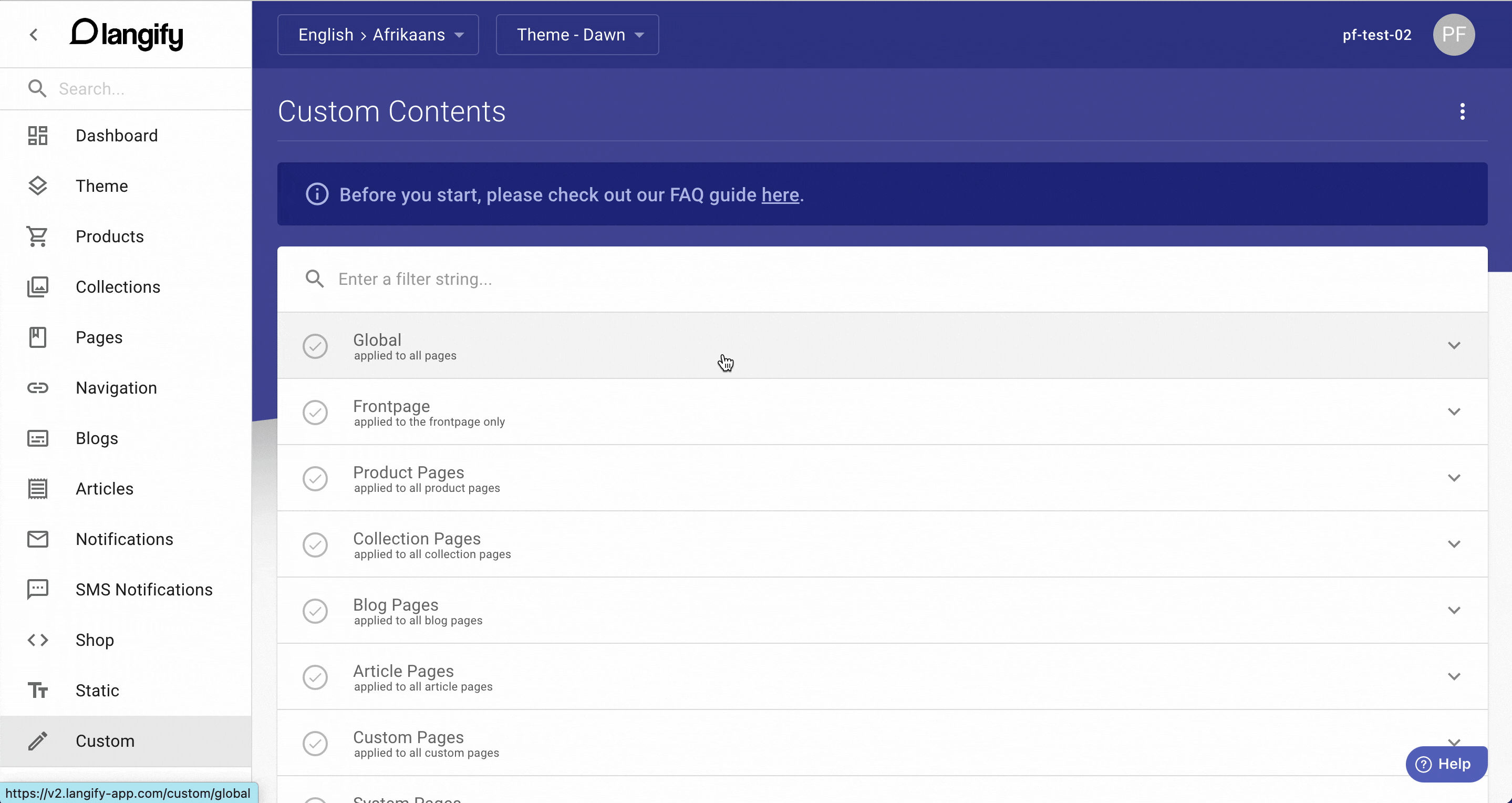Open SMS Notifications in the sidebar
Image resolution: width=1512 pixels, height=803 pixels.
click(x=126, y=589)
